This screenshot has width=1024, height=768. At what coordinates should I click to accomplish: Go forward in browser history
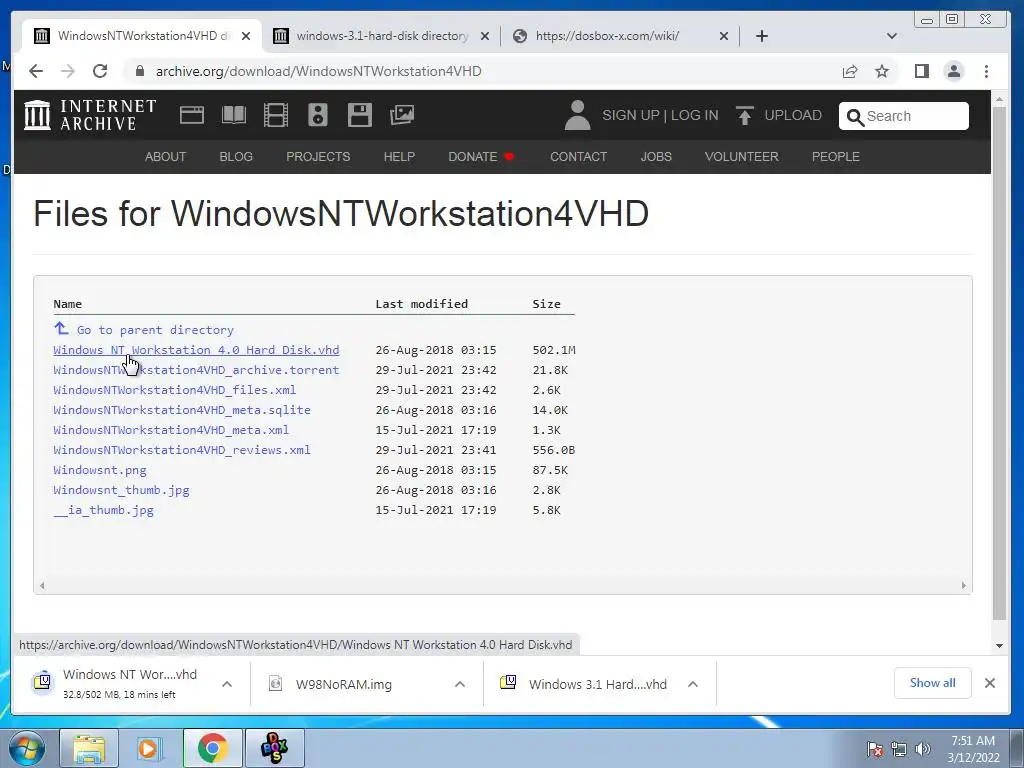[68, 71]
